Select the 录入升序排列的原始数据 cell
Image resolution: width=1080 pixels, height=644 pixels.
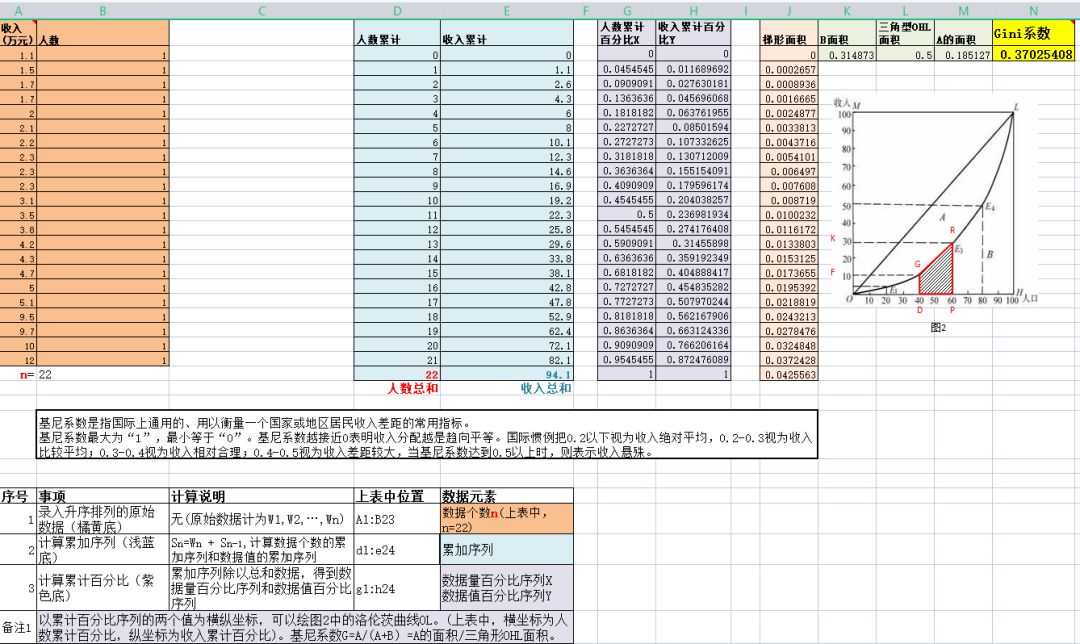[103, 519]
